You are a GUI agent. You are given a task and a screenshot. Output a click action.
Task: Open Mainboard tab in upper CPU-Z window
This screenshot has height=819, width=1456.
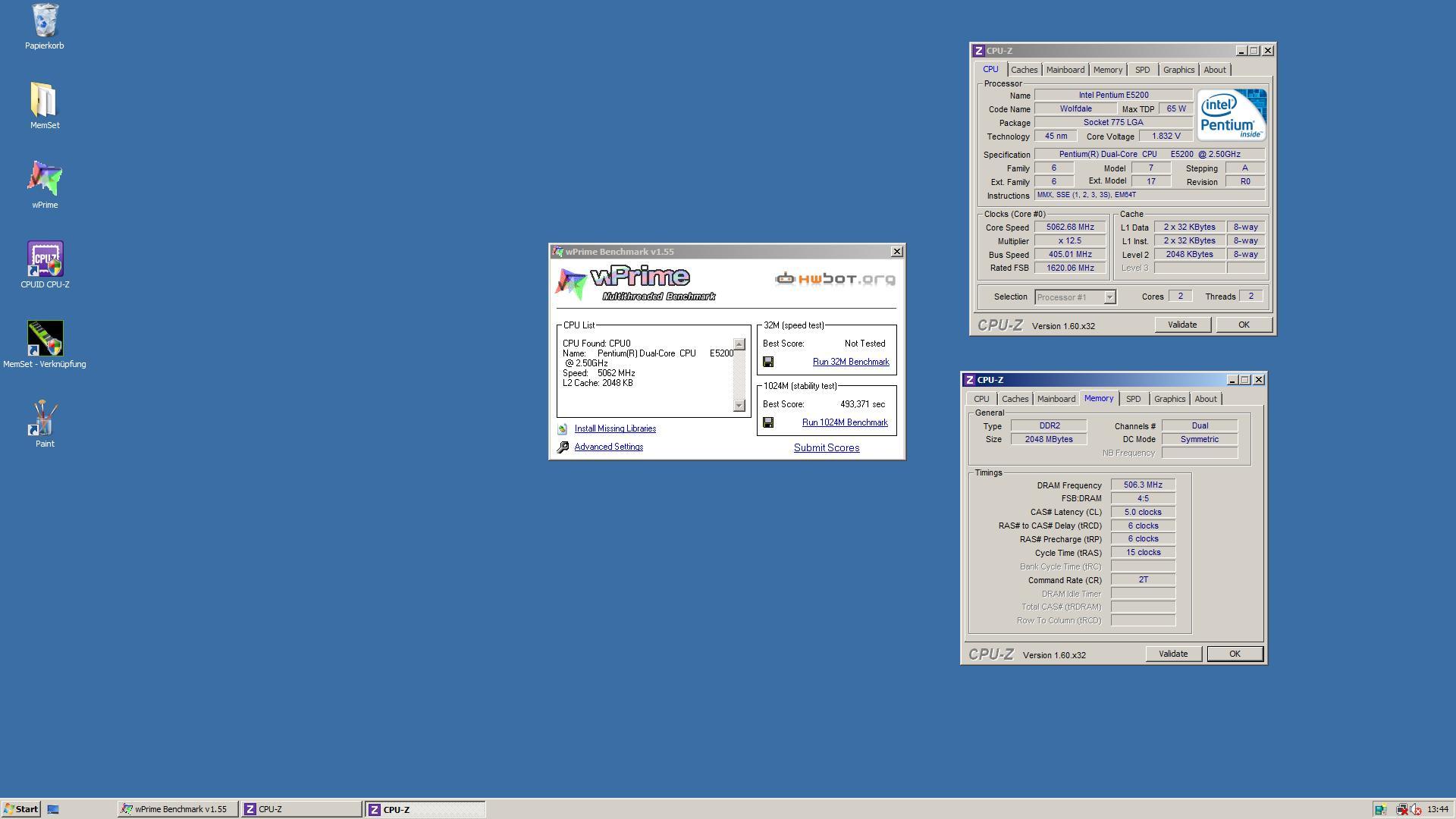point(1065,70)
